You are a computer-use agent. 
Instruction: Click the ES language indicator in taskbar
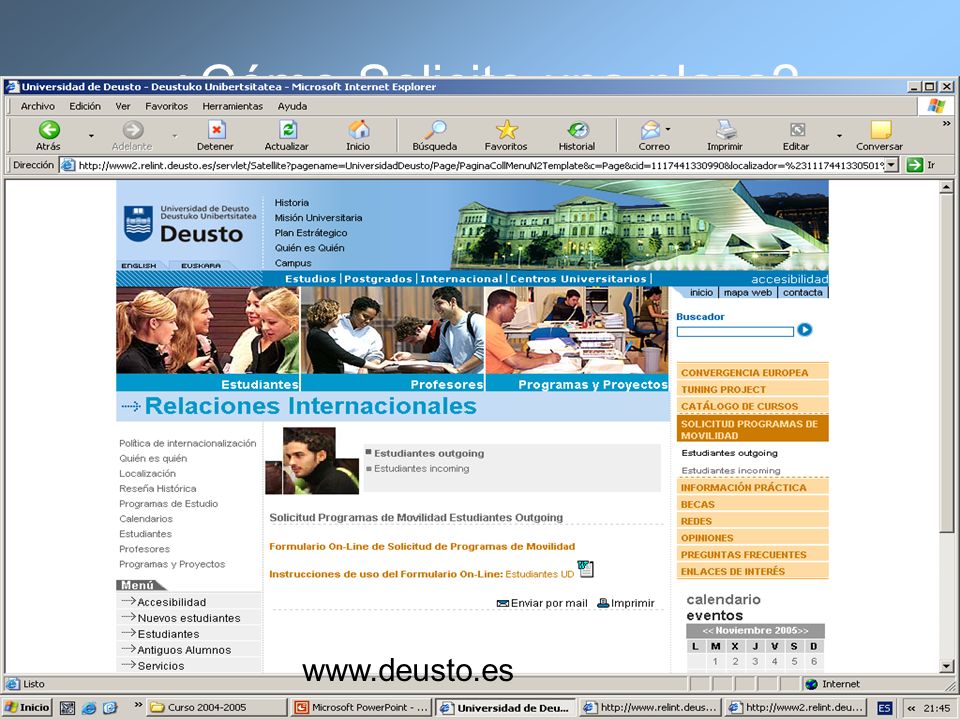(884, 708)
